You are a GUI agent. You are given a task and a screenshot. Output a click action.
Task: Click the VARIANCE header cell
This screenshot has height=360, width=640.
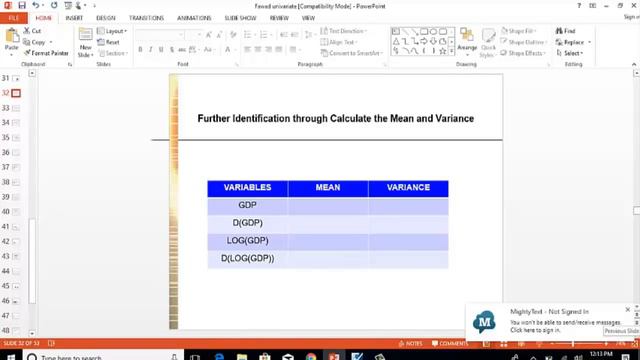(408, 188)
